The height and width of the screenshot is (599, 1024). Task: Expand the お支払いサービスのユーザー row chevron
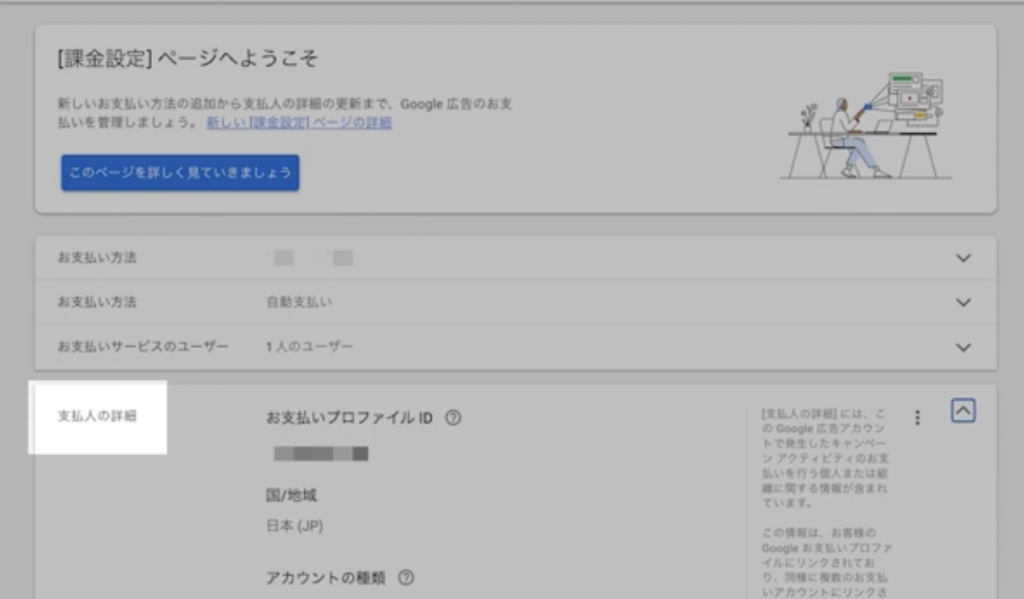(x=963, y=347)
